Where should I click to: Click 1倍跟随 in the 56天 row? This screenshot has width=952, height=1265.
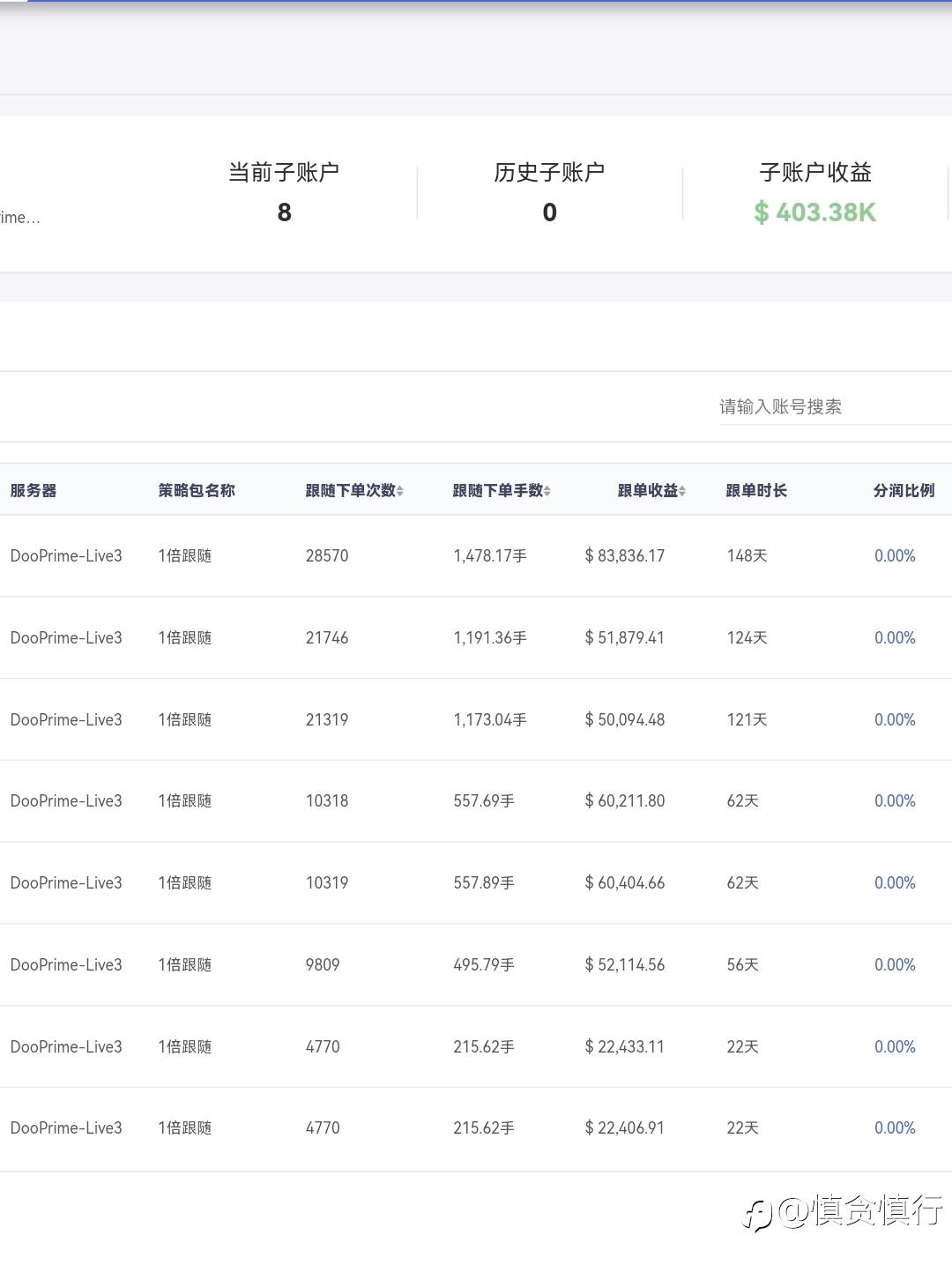[x=185, y=965]
